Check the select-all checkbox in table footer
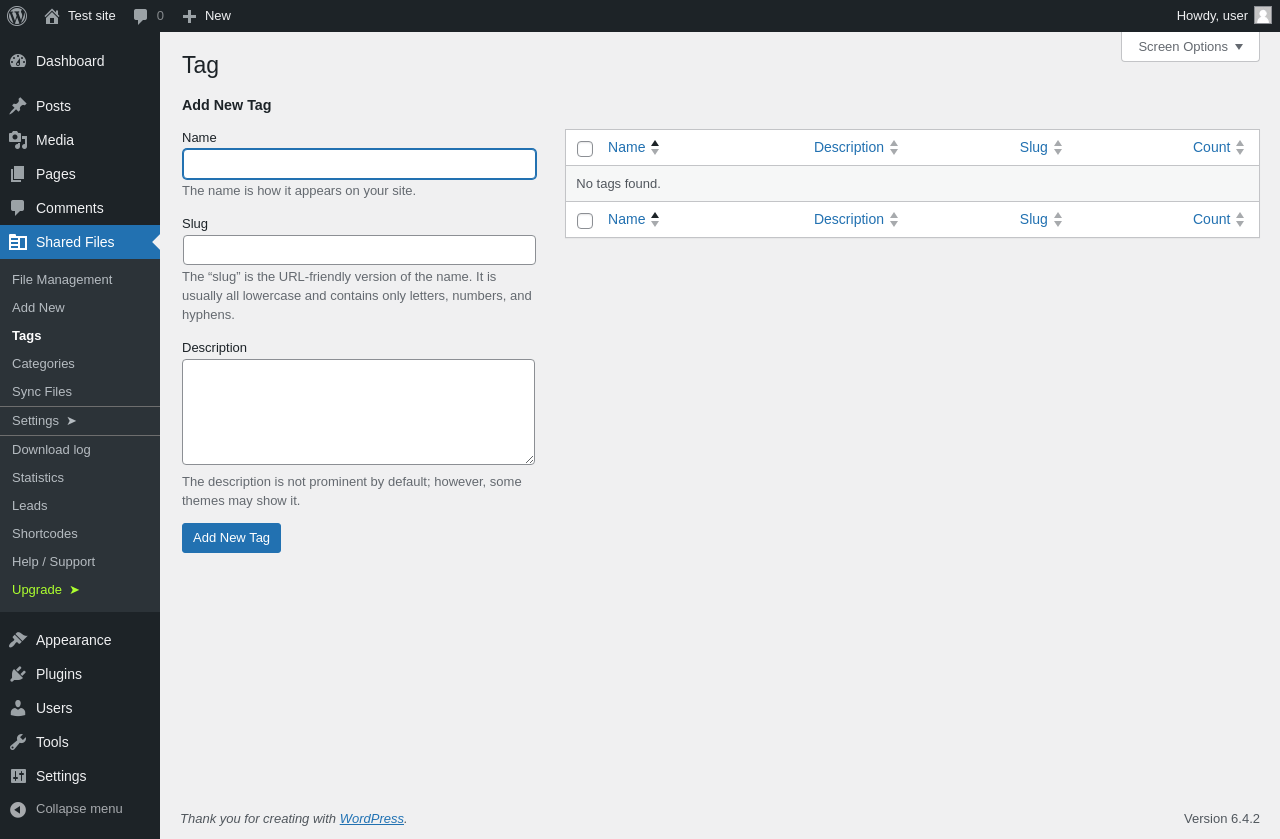This screenshot has width=1280, height=839. point(585,221)
